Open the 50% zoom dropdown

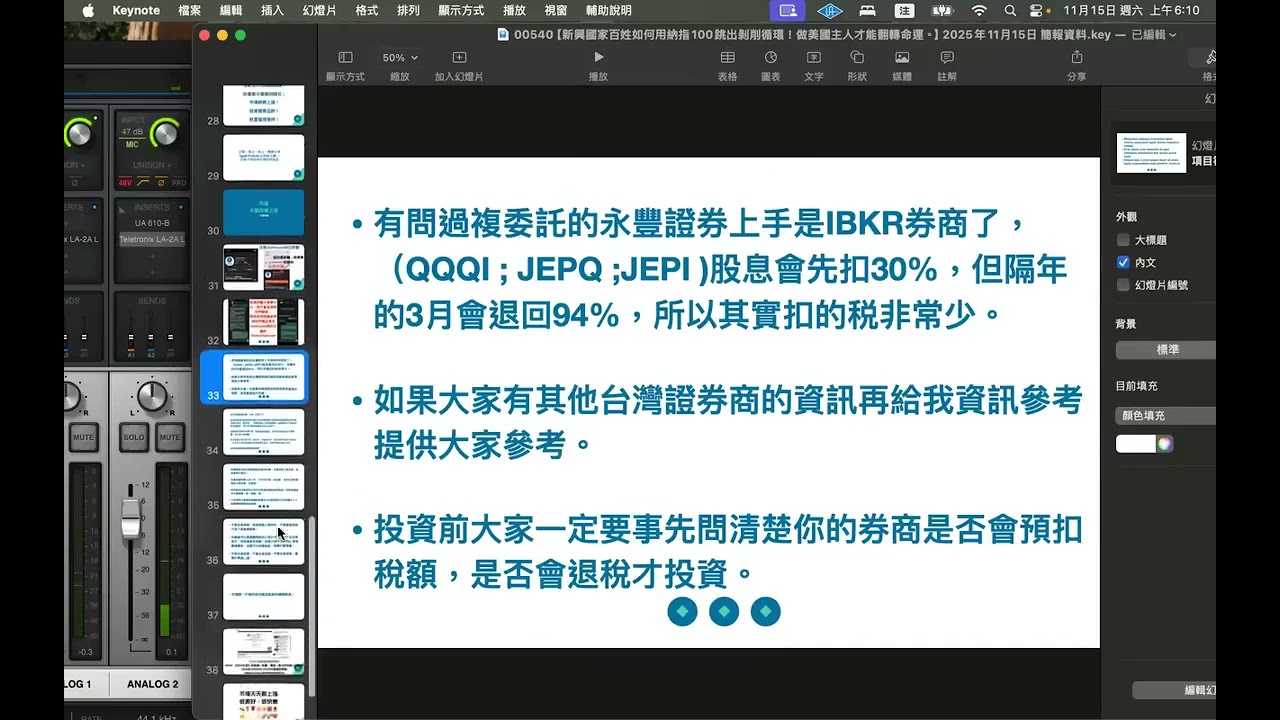[400, 58]
